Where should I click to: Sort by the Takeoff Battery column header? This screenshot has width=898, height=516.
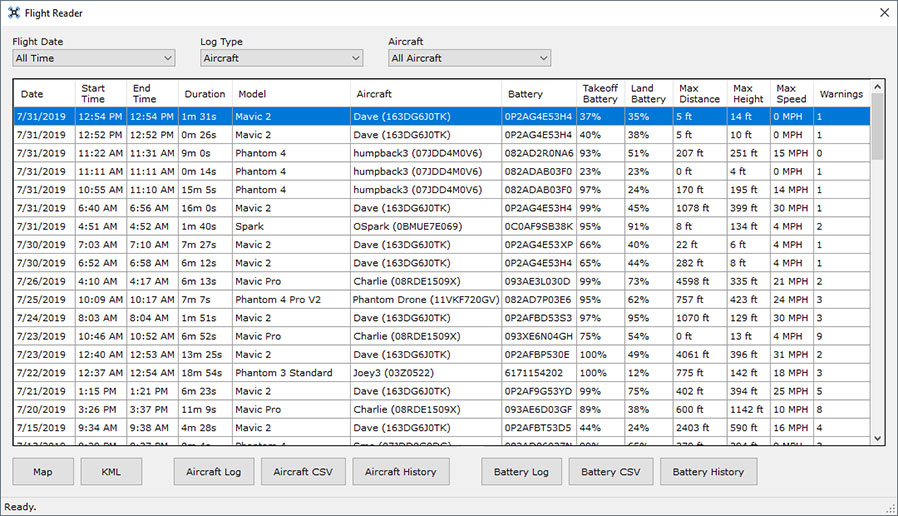[x=600, y=94]
